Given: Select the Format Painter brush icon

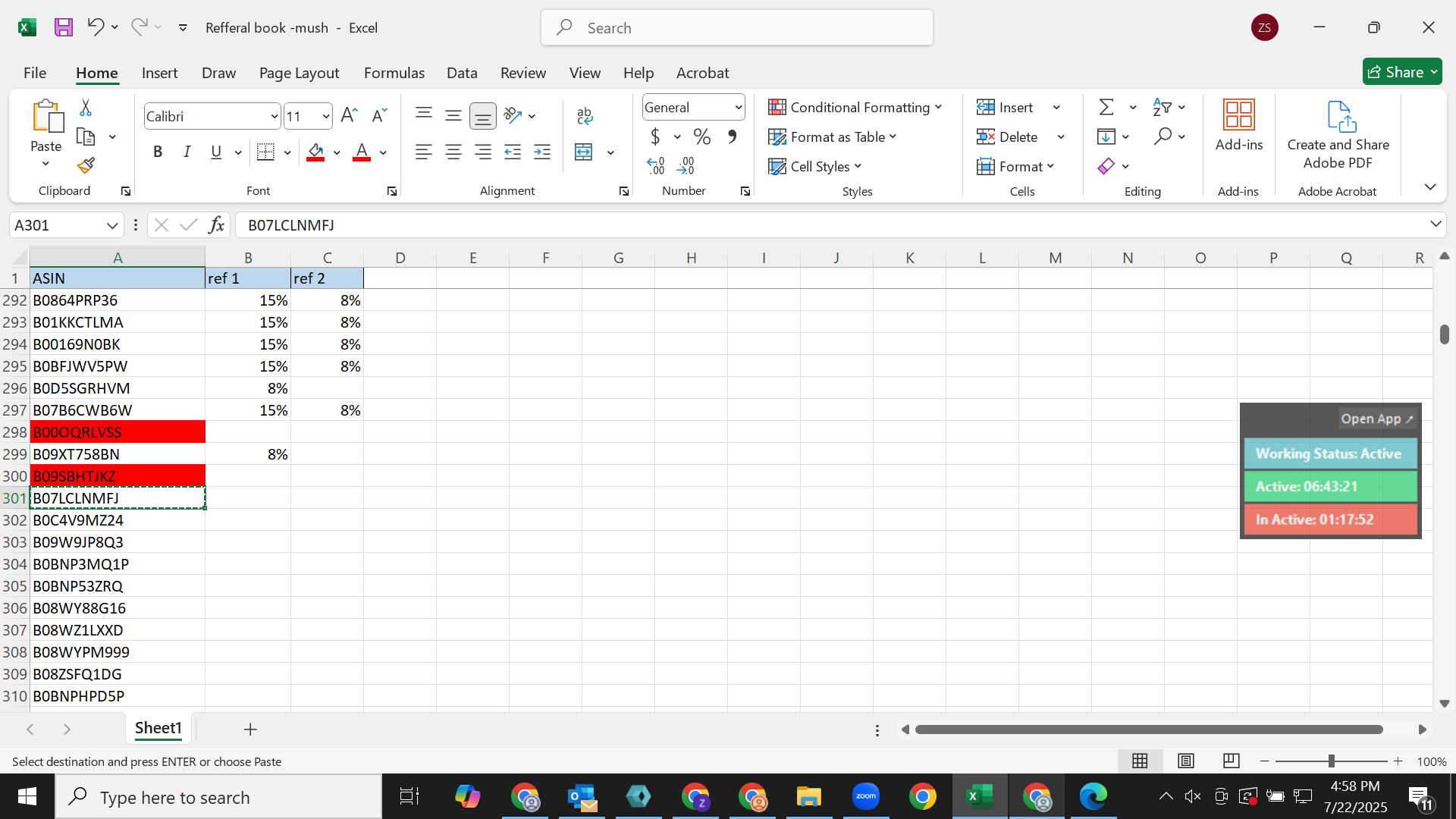Looking at the screenshot, I should (x=86, y=165).
